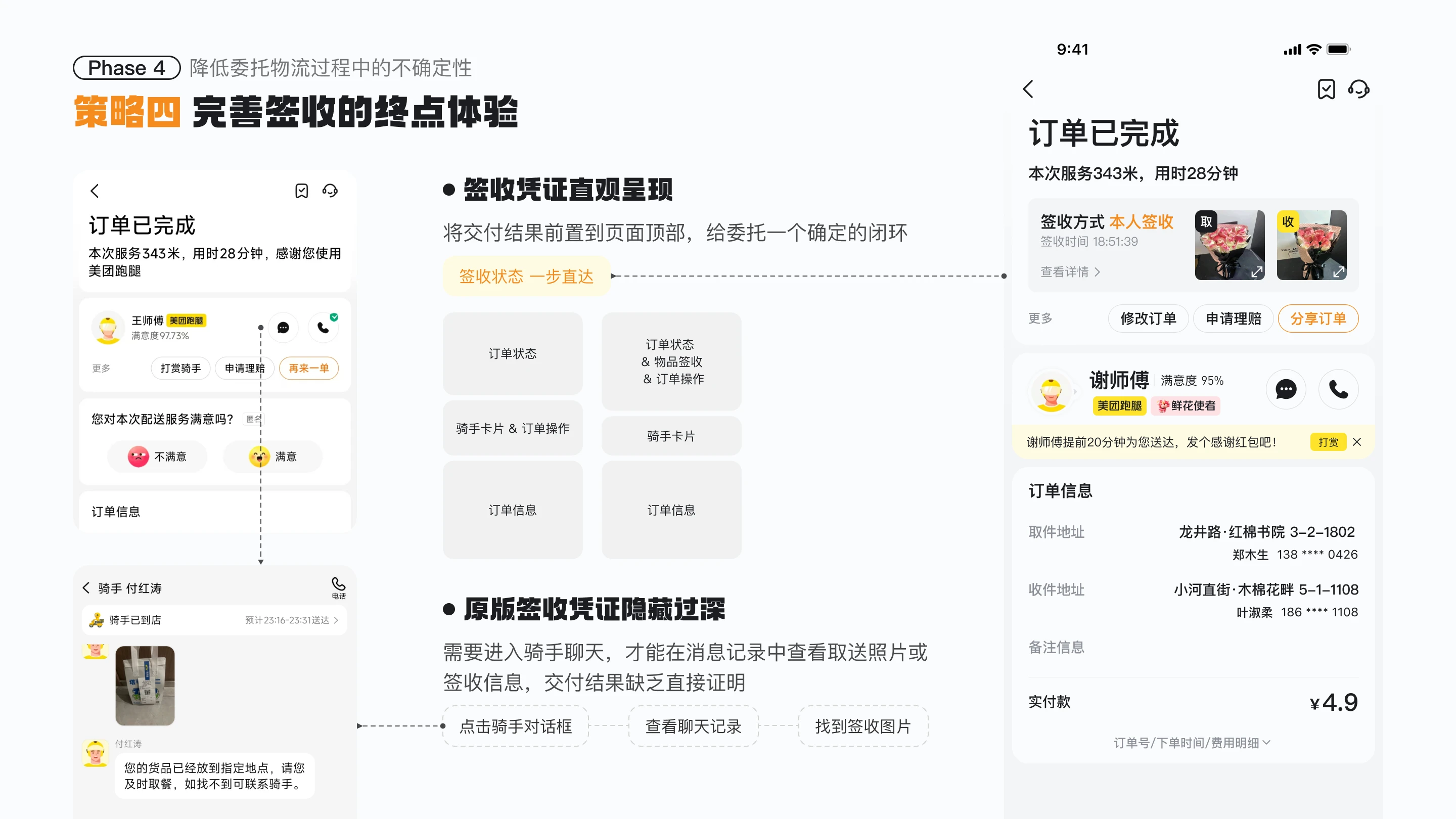Click the 再来一单 button
This screenshot has height=819, width=1456.
click(308, 368)
